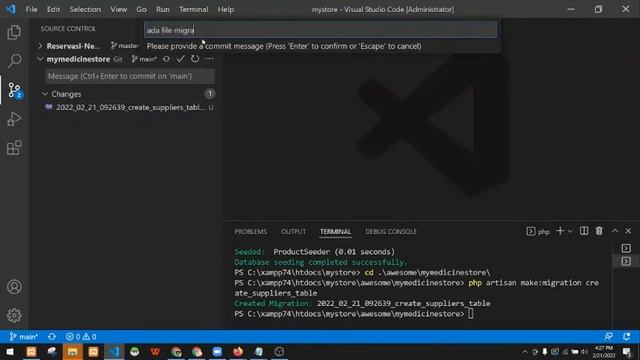Click the clock and date in system tray

coord(604,351)
